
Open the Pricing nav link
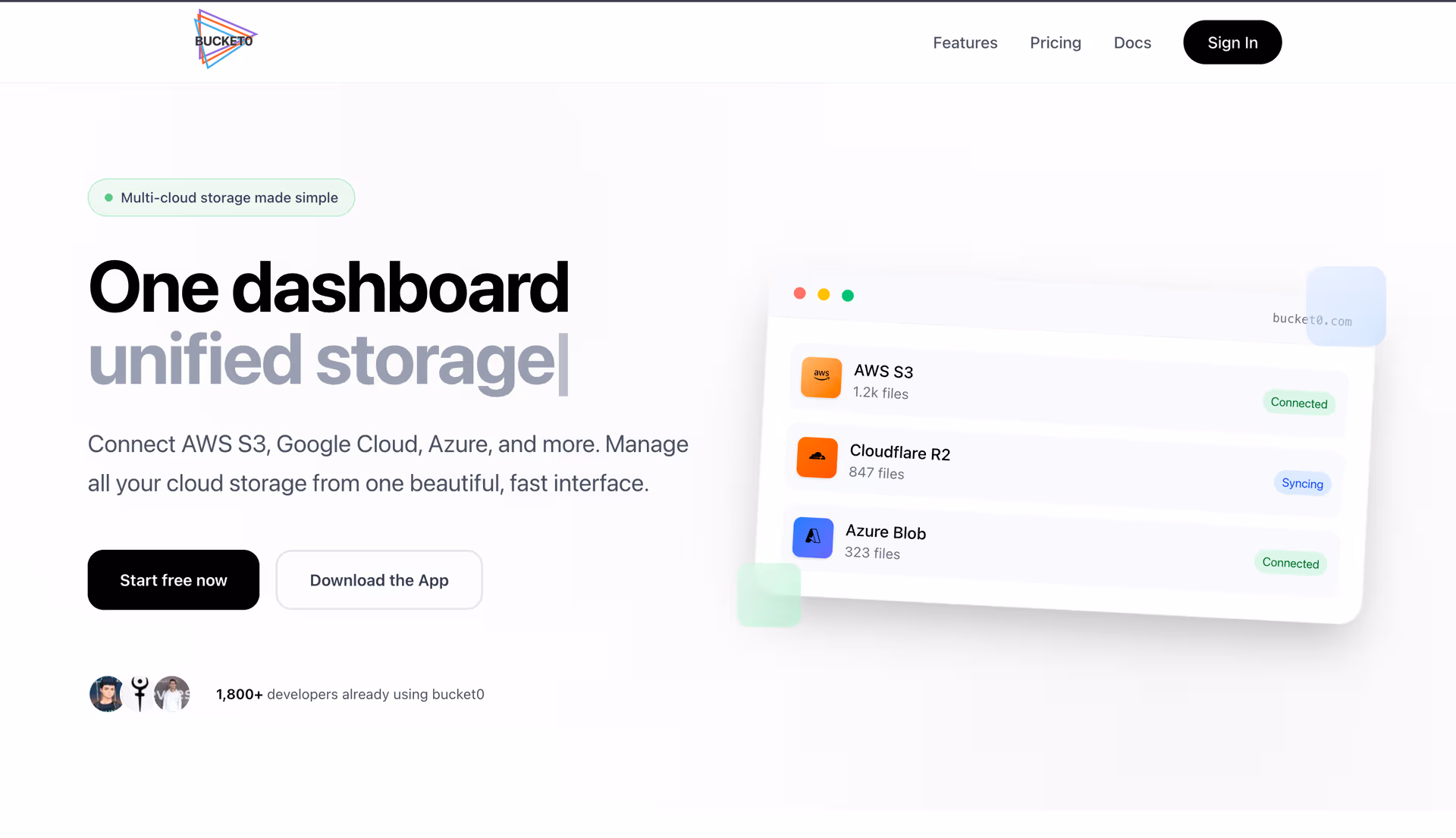[1055, 42]
